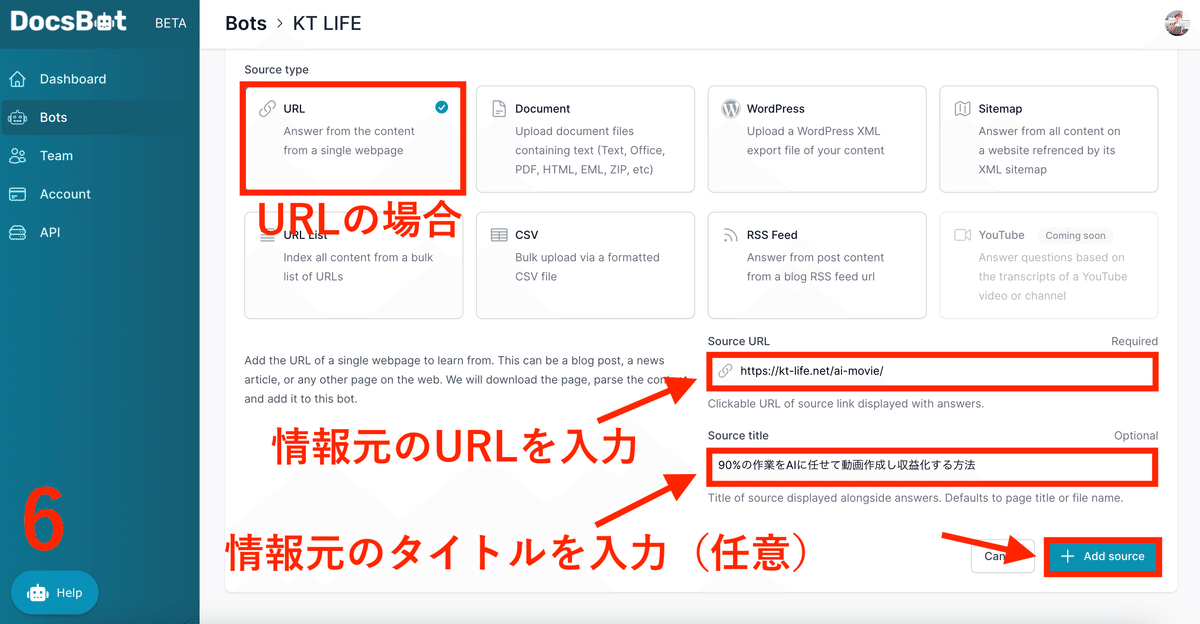Select the URL source type card
Viewport: 1200px width, 624px height.
[x=354, y=139]
